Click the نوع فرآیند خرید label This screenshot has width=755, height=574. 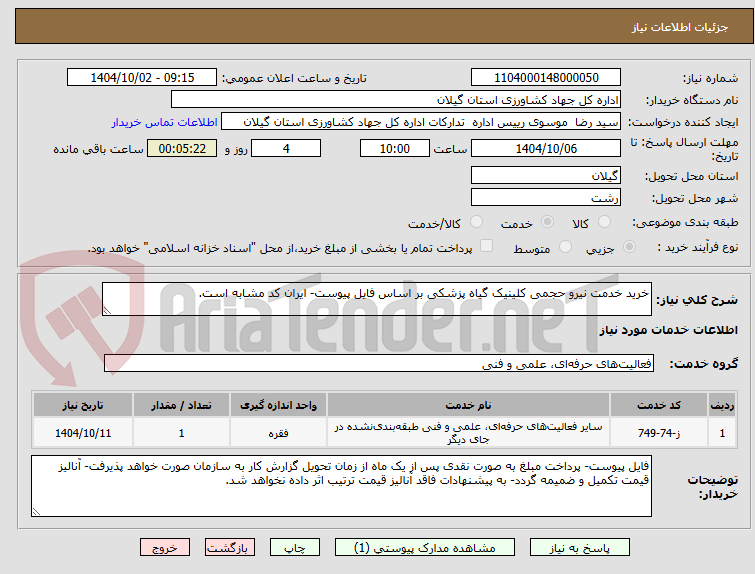coord(698,247)
